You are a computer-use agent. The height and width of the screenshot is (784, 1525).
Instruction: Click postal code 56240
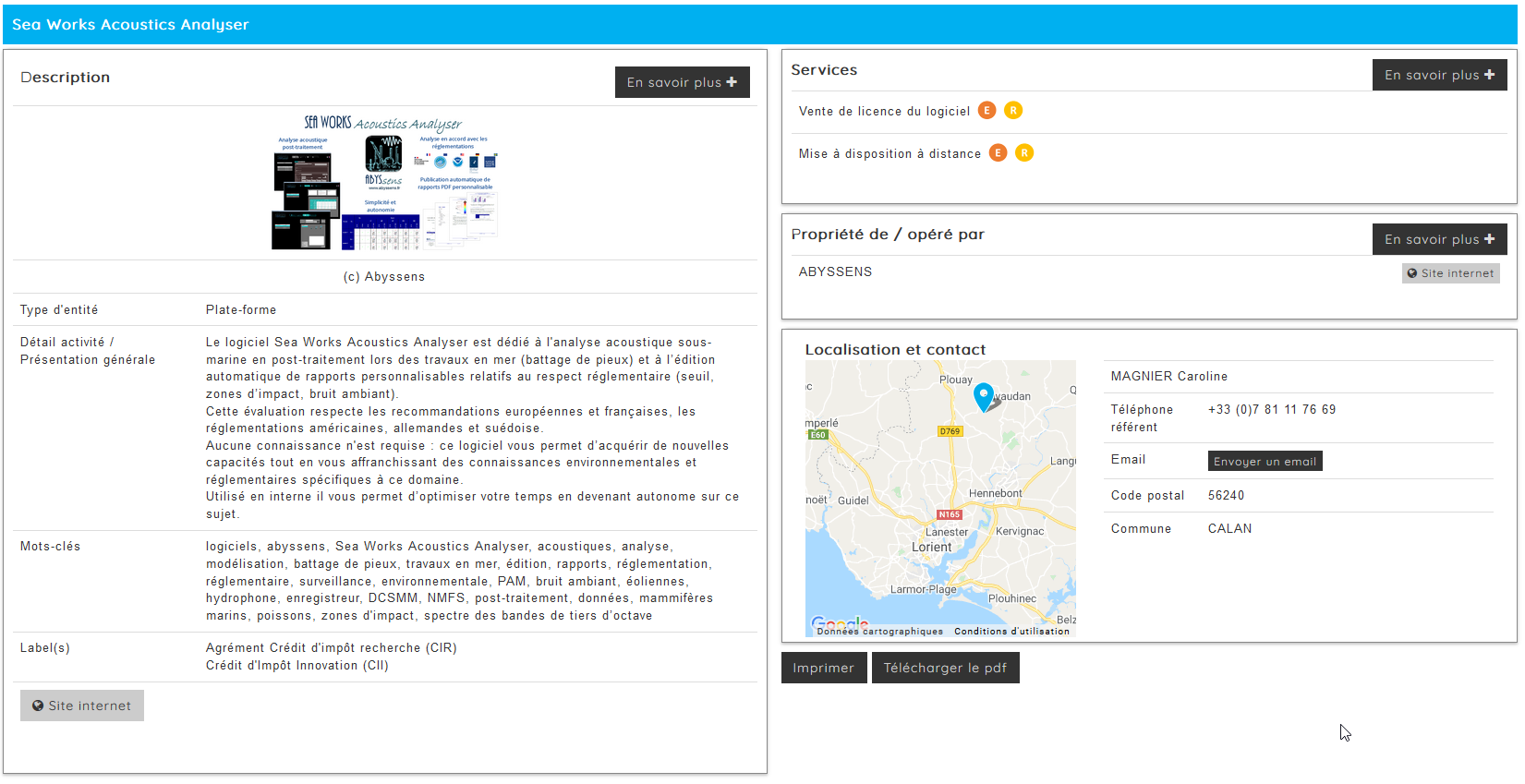[1226, 495]
